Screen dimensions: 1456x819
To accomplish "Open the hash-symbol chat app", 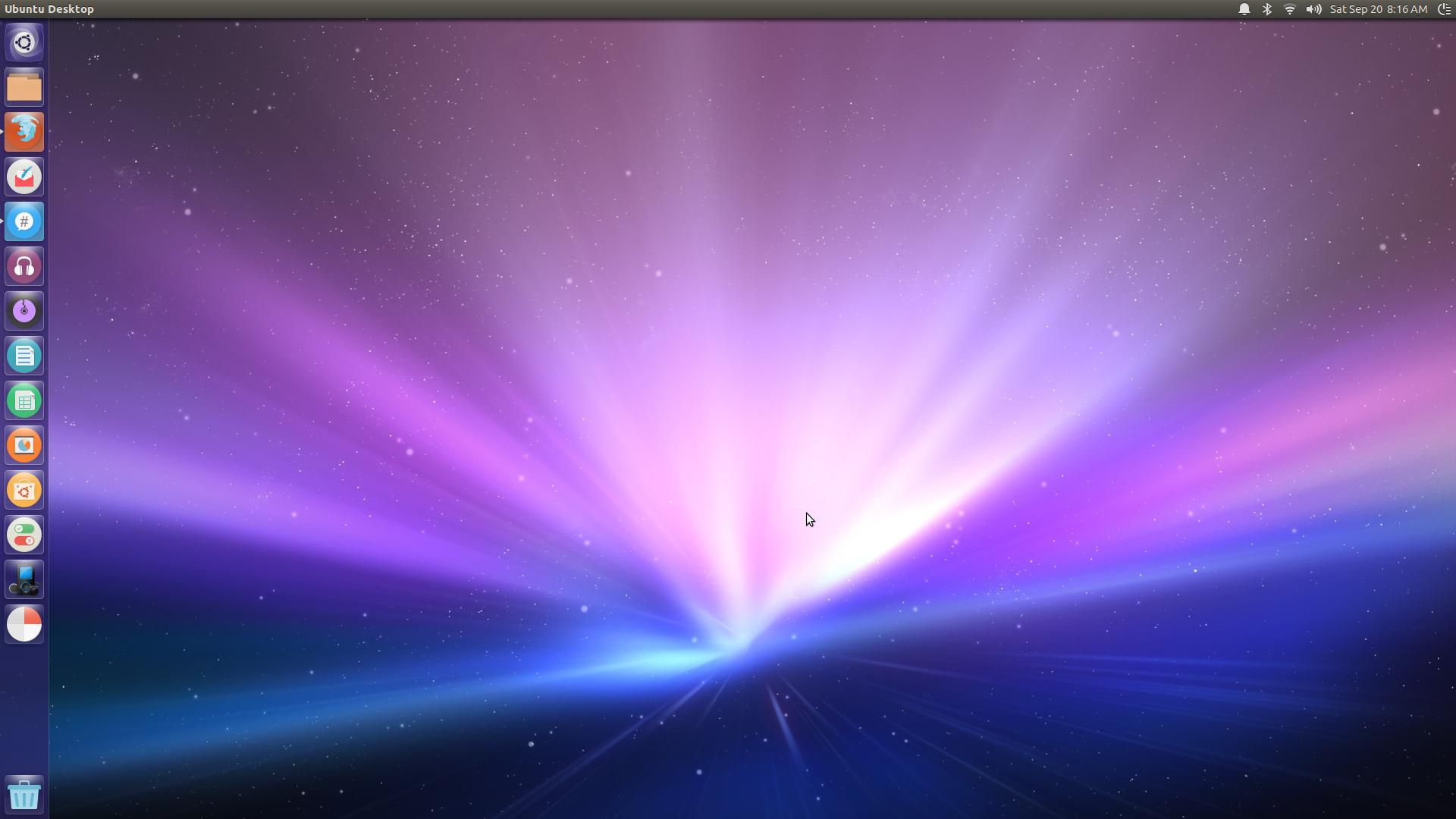I will (x=24, y=221).
